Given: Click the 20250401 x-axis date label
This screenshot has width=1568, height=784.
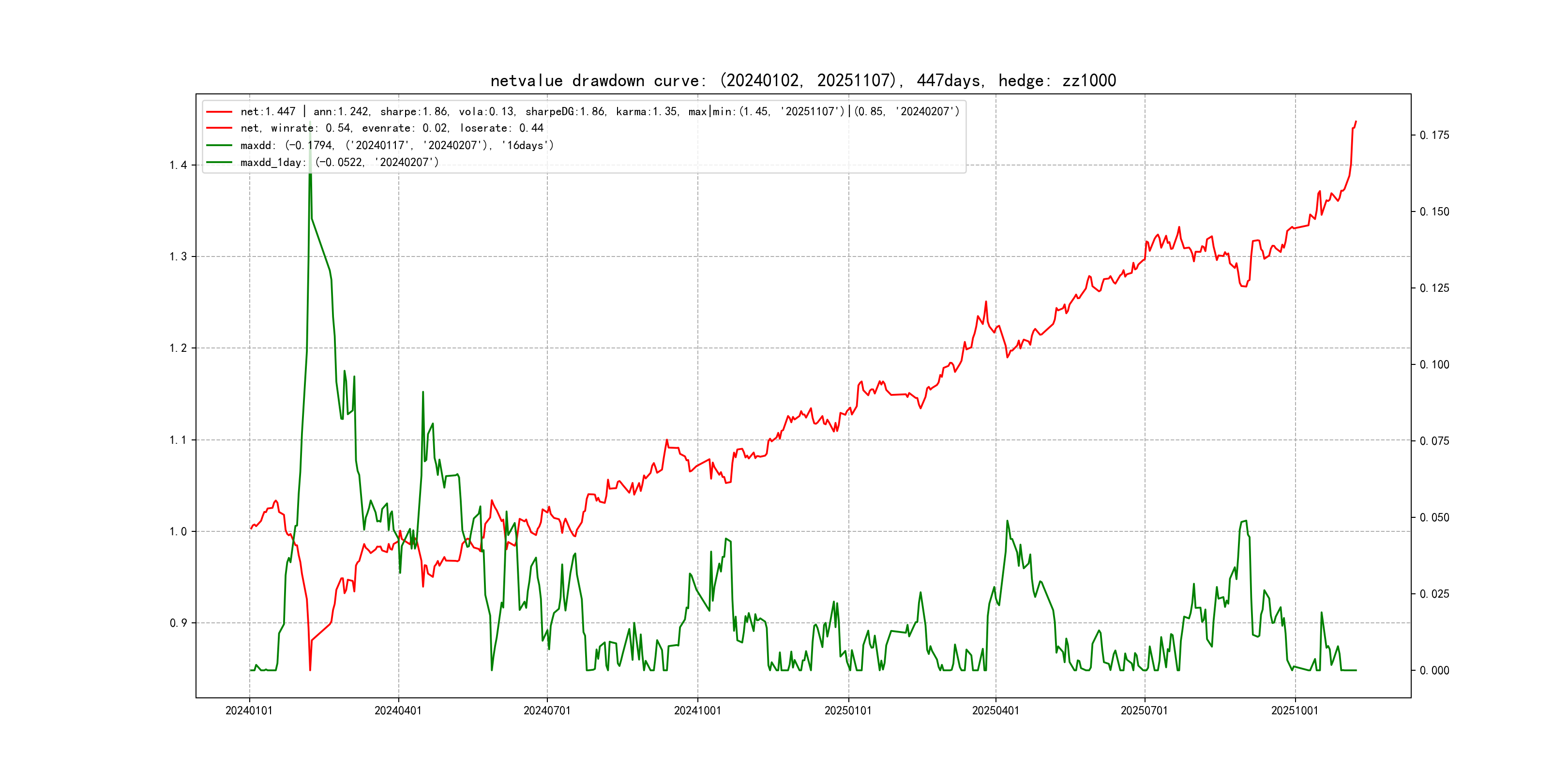Looking at the screenshot, I should (x=996, y=710).
